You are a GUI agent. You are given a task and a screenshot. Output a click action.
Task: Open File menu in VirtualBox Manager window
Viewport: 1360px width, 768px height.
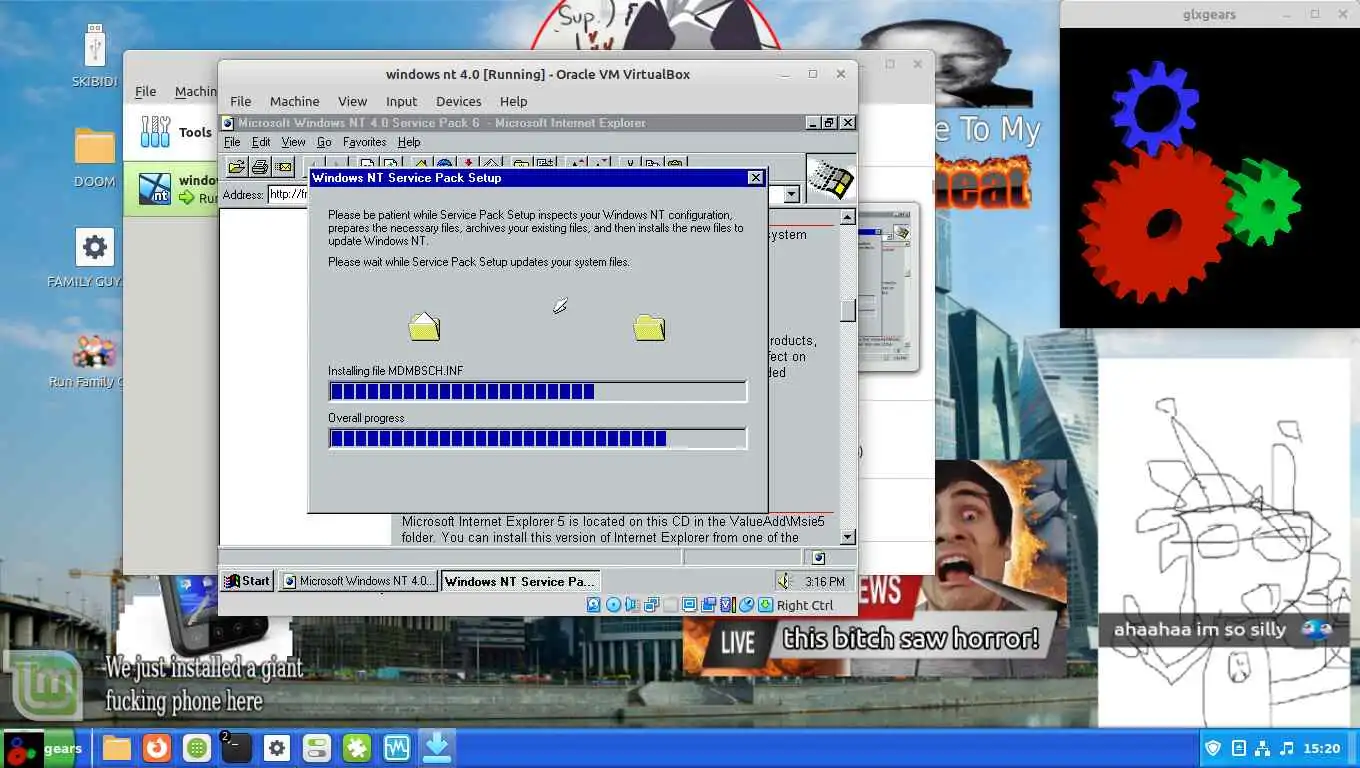pyautogui.click(x=146, y=91)
